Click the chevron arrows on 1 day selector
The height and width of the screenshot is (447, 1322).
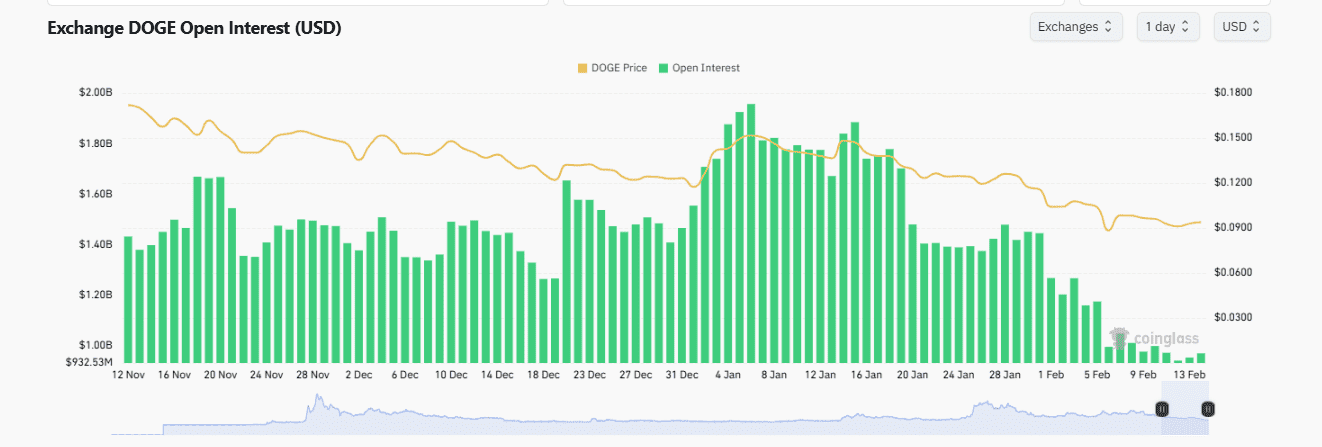point(1185,27)
